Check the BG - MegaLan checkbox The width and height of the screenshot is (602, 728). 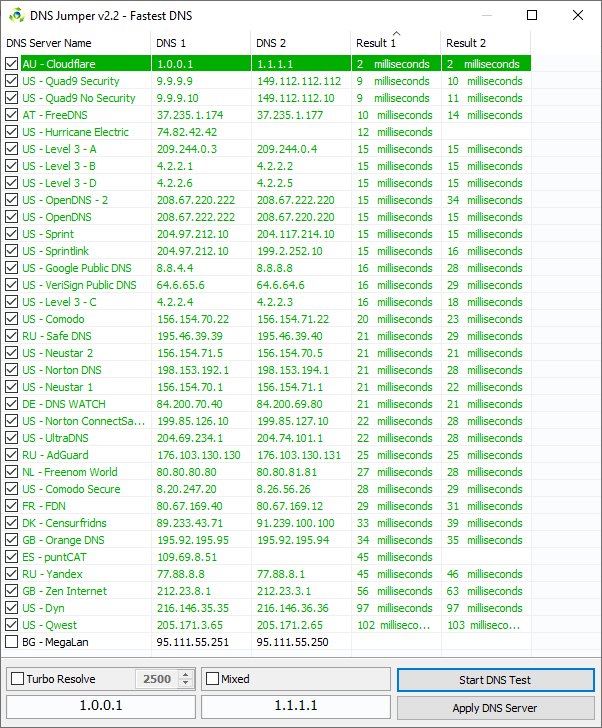(x=12, y=642)
